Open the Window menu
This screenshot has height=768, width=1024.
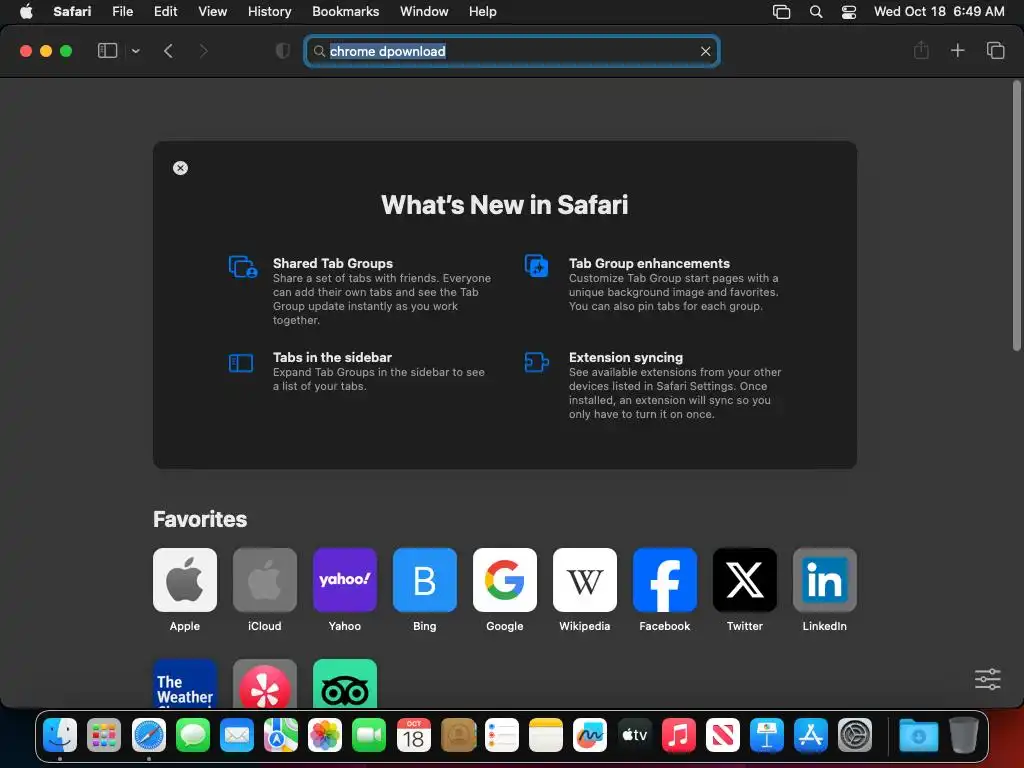(424, 11)
